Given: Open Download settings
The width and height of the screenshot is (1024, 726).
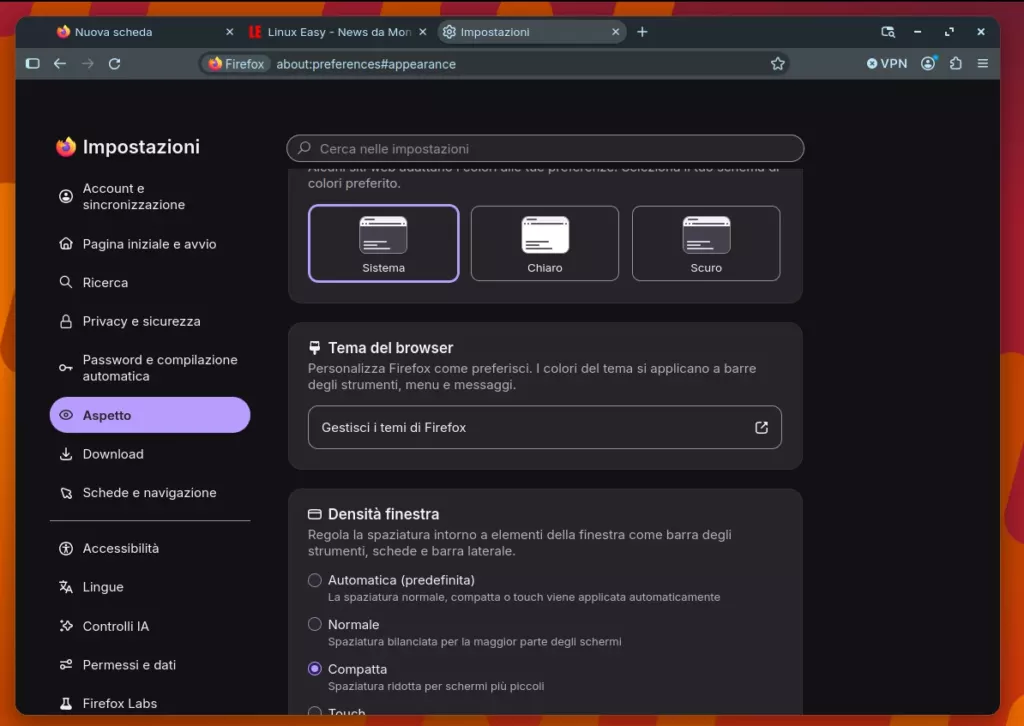Looking at the screenshot, I should (x=150, y=454).
